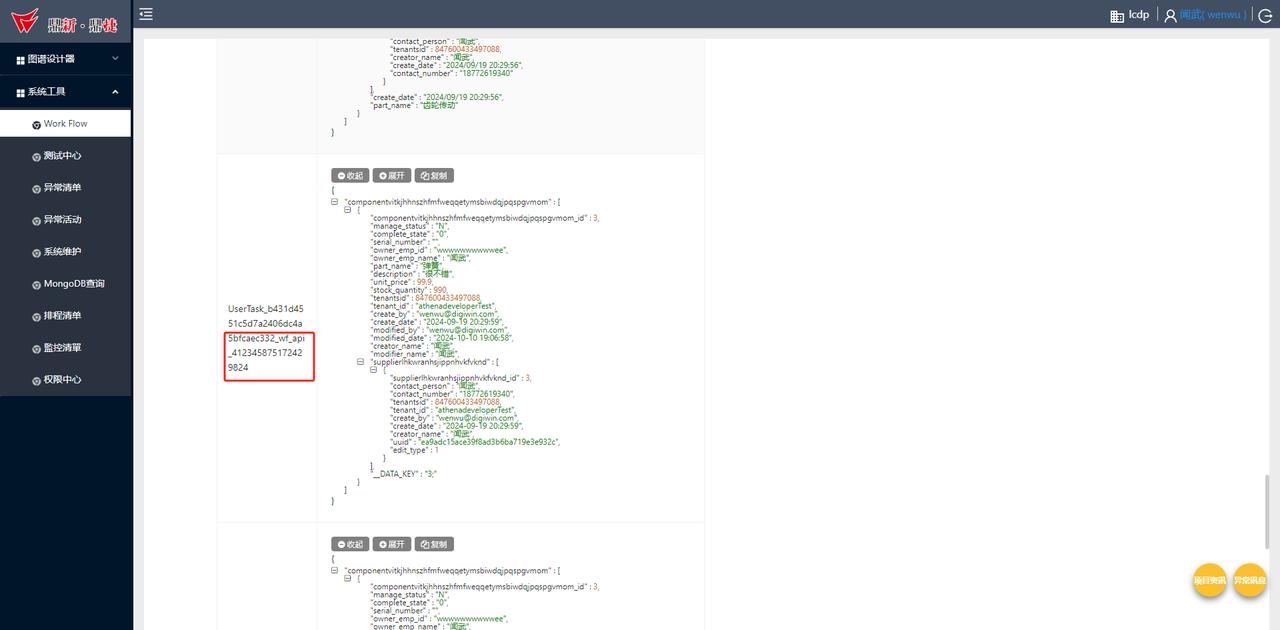1280x630 pixels.
Task: Click the user profile icon beside wenwu
Action: coord(1170,15)
